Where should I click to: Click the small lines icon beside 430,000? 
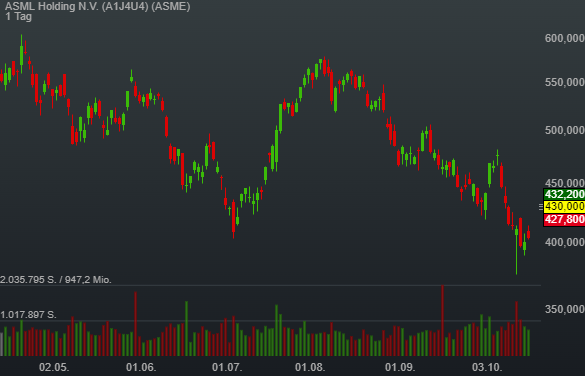tap(541, 207)
